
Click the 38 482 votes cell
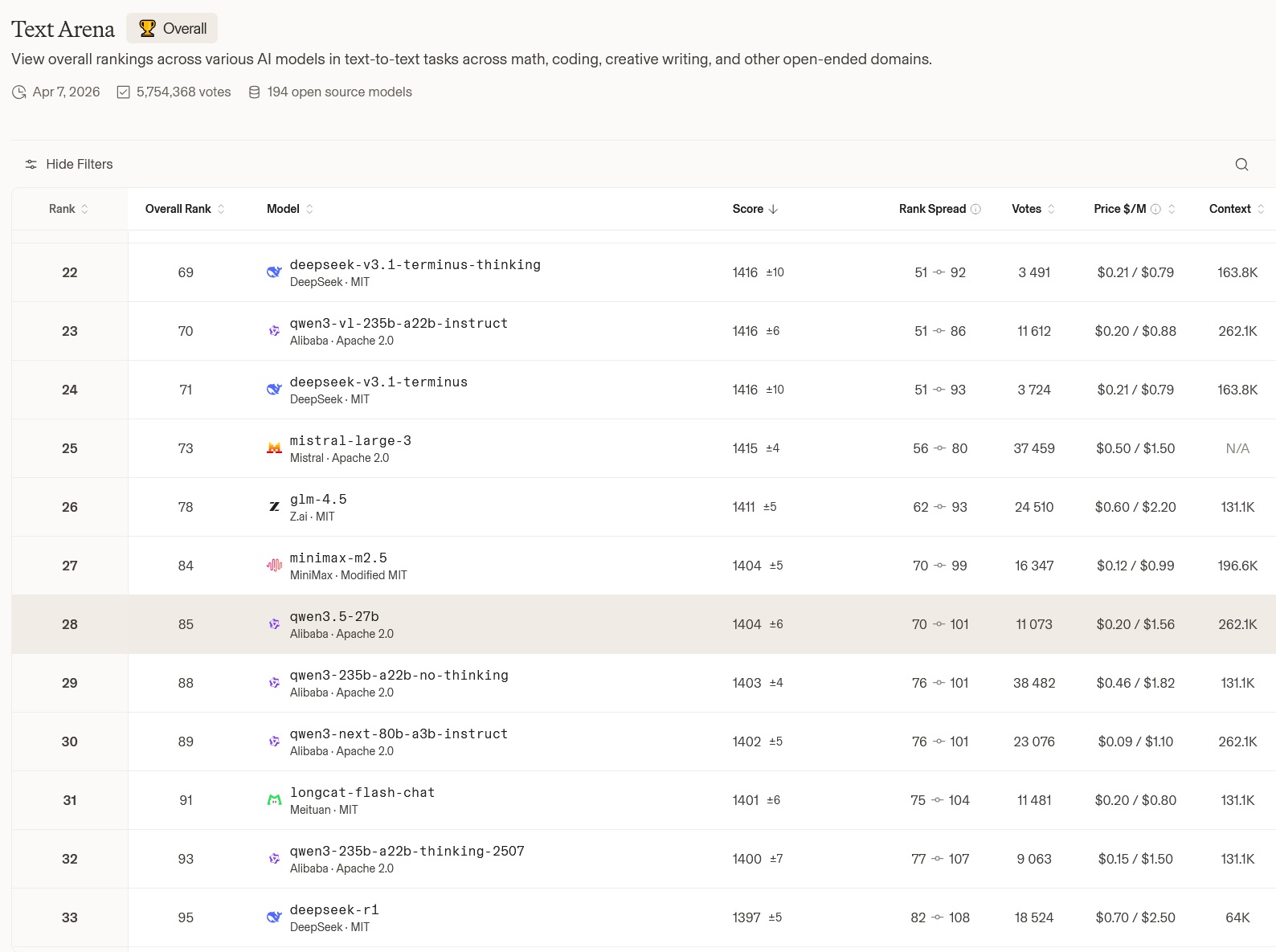[1034, 683]
